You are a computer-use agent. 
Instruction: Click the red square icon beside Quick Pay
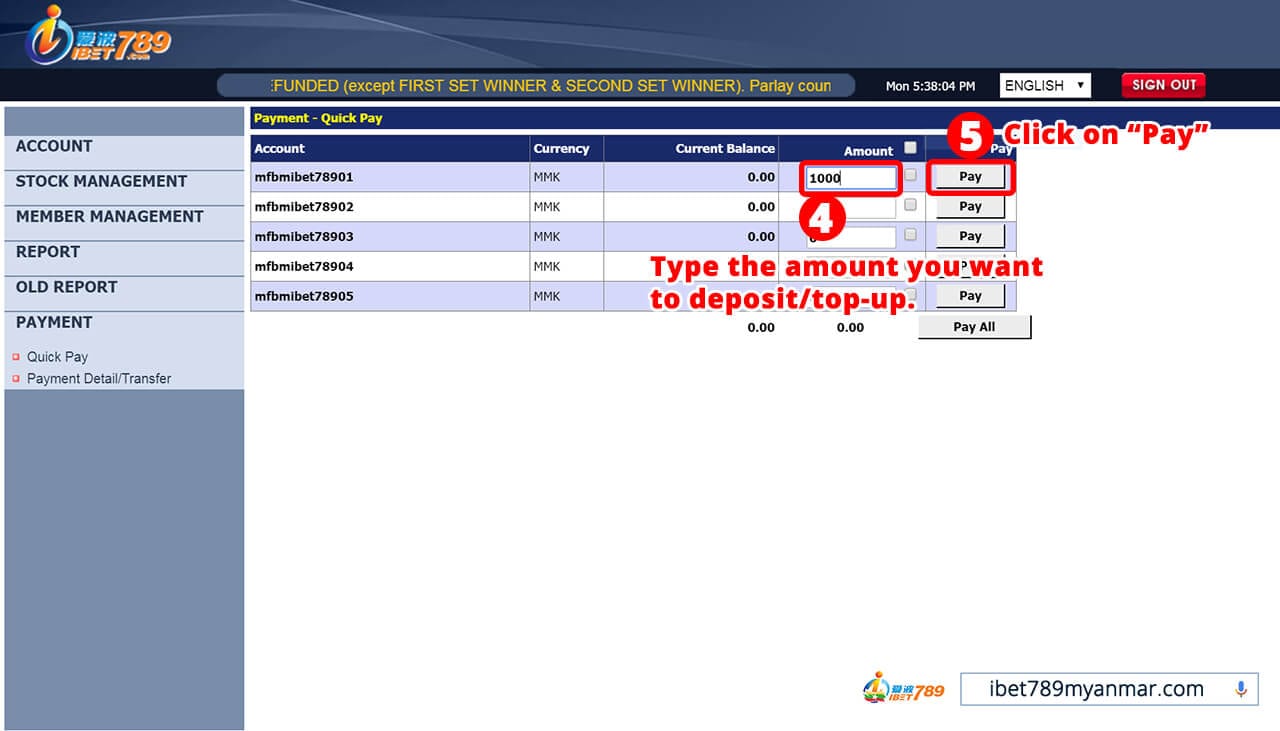click(16, 357)
